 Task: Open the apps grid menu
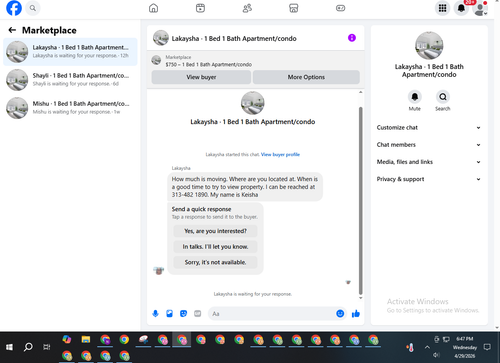coord(442,8)
